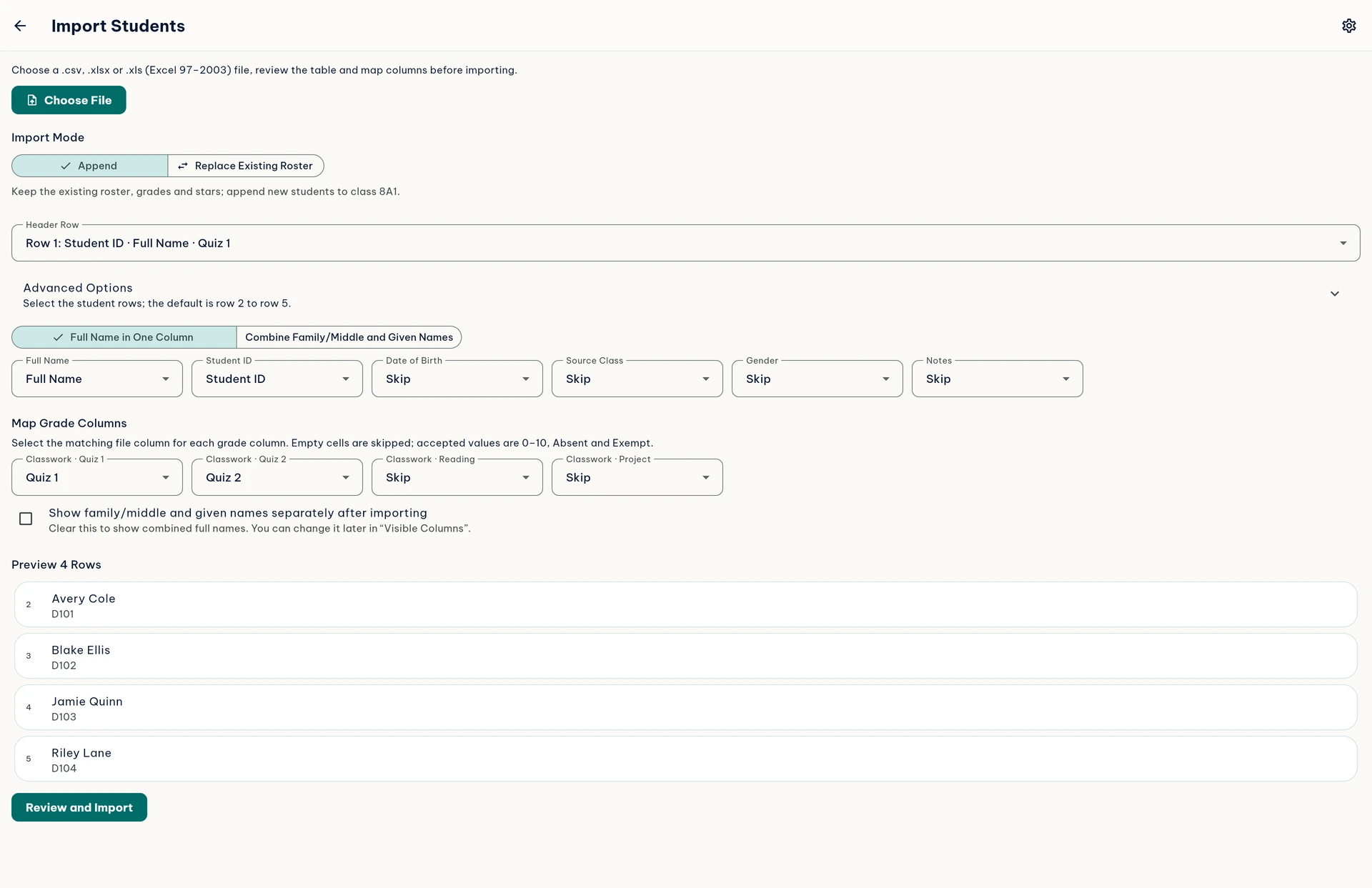Open the Notes mapping dropdown

pos(998,379)
